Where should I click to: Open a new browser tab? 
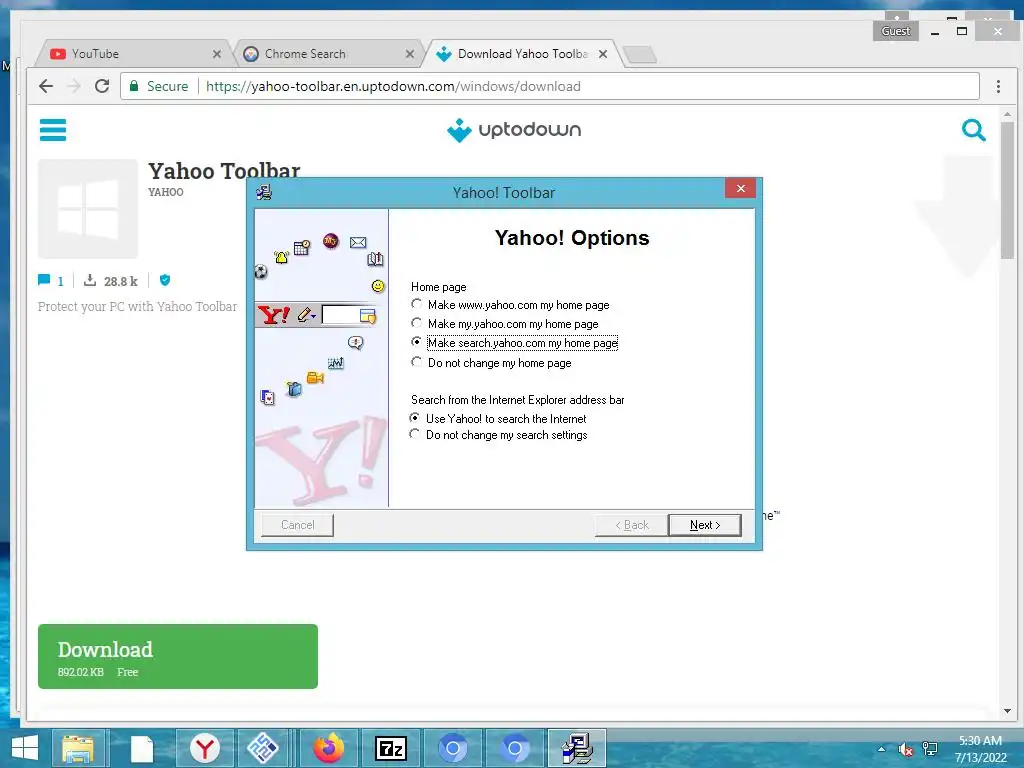[x=640, y=55]
